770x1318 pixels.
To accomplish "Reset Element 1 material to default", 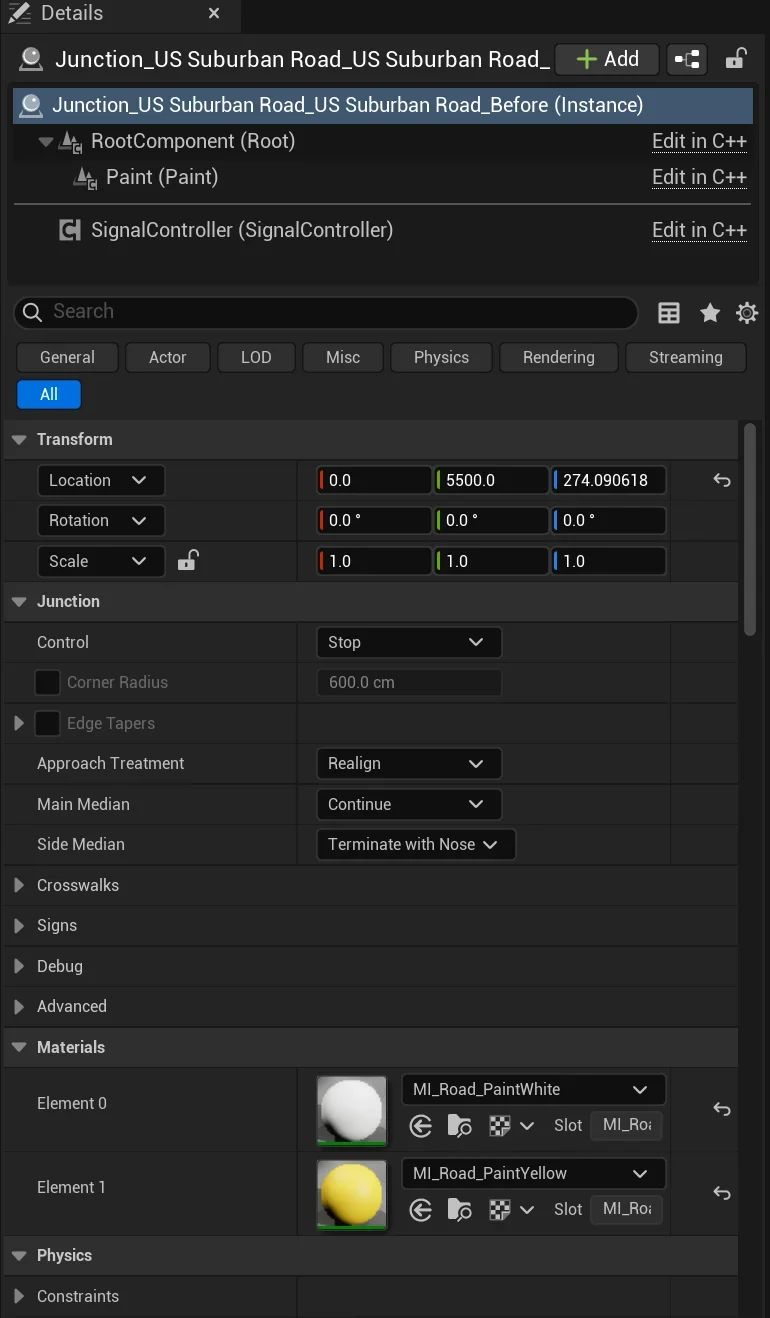I will click(721, 1193).
